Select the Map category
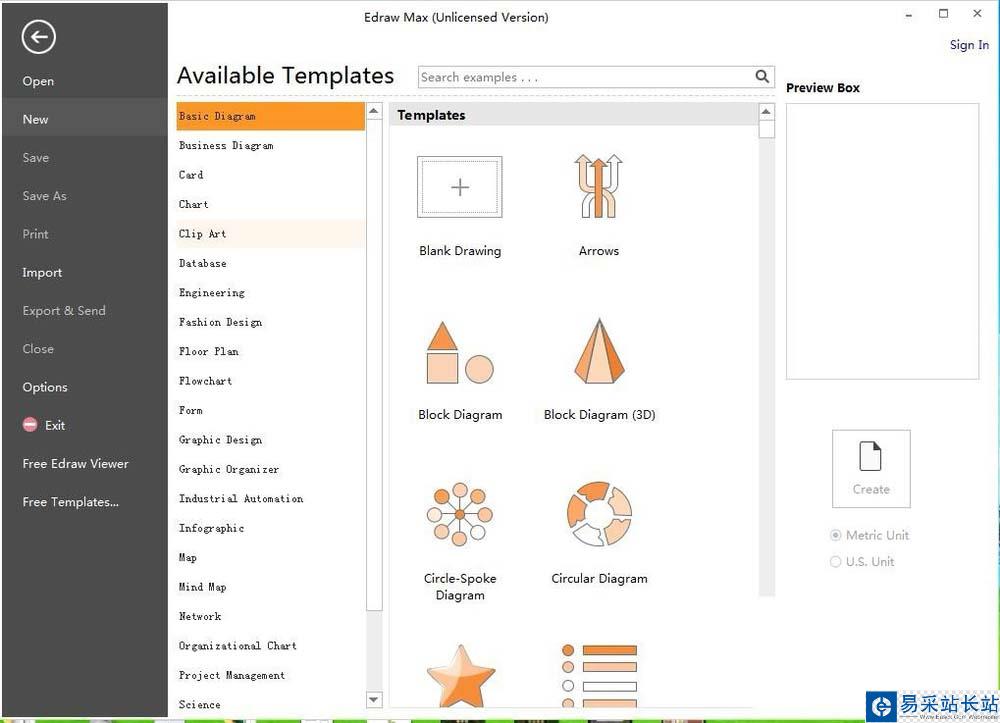 270,557
